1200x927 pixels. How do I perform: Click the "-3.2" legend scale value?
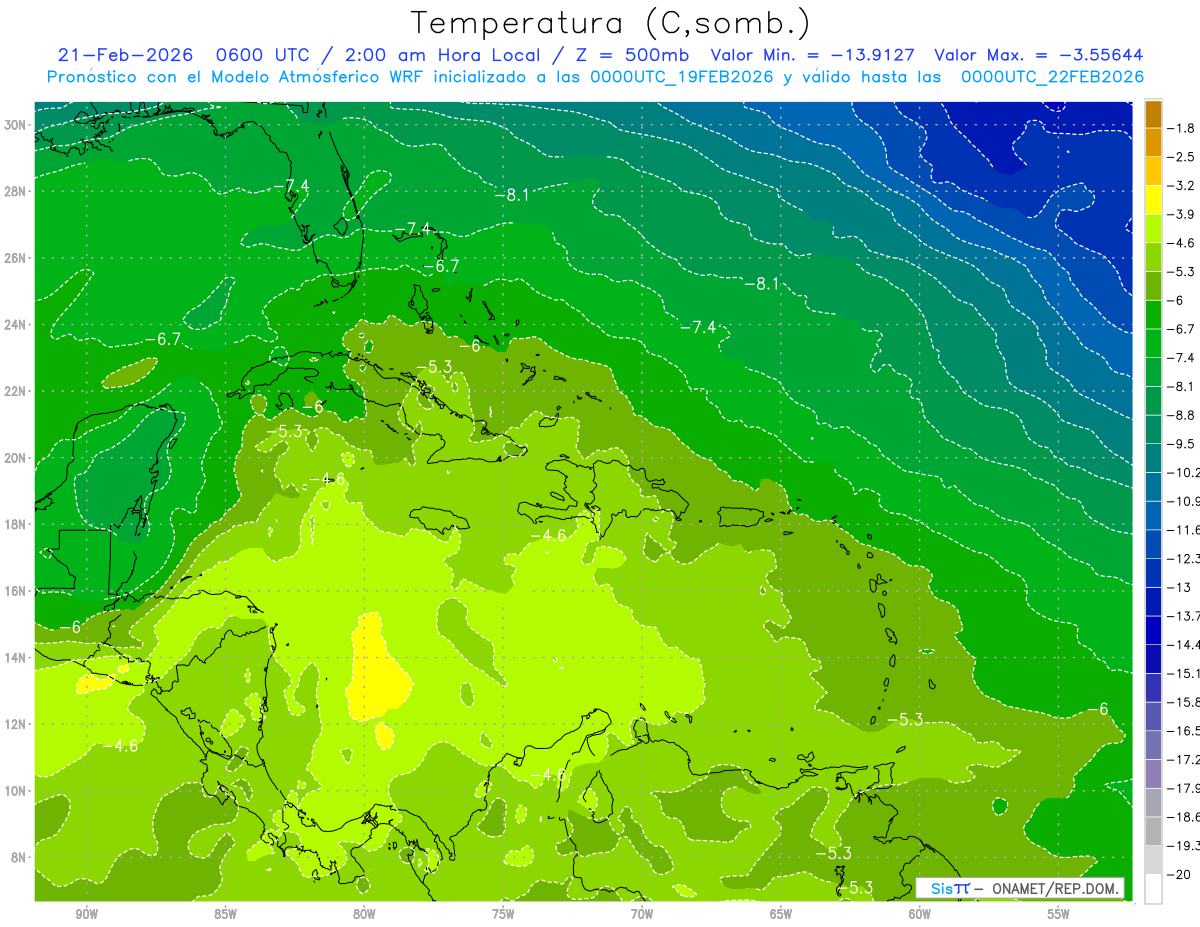(1182, 186)
